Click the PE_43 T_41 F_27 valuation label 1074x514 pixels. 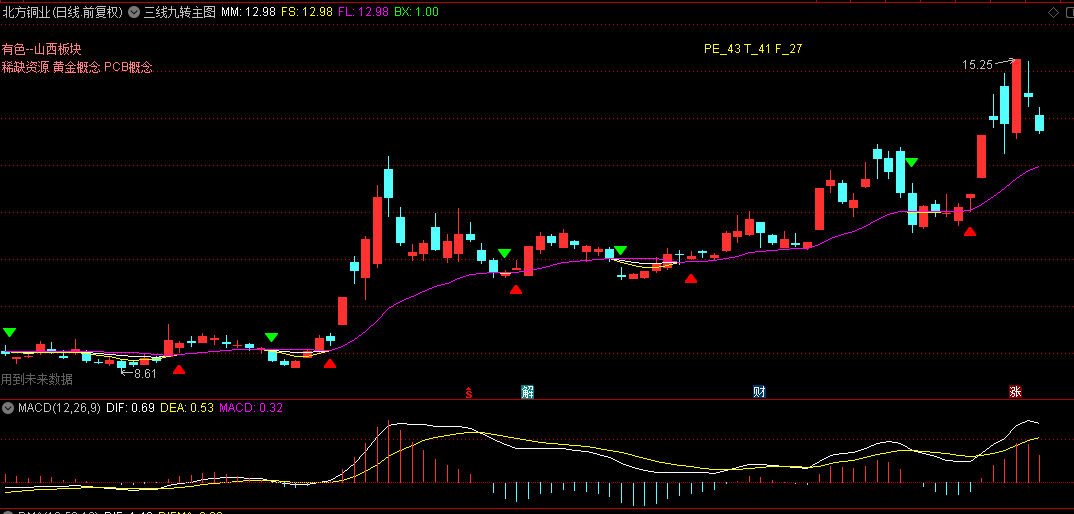(753, 49)
